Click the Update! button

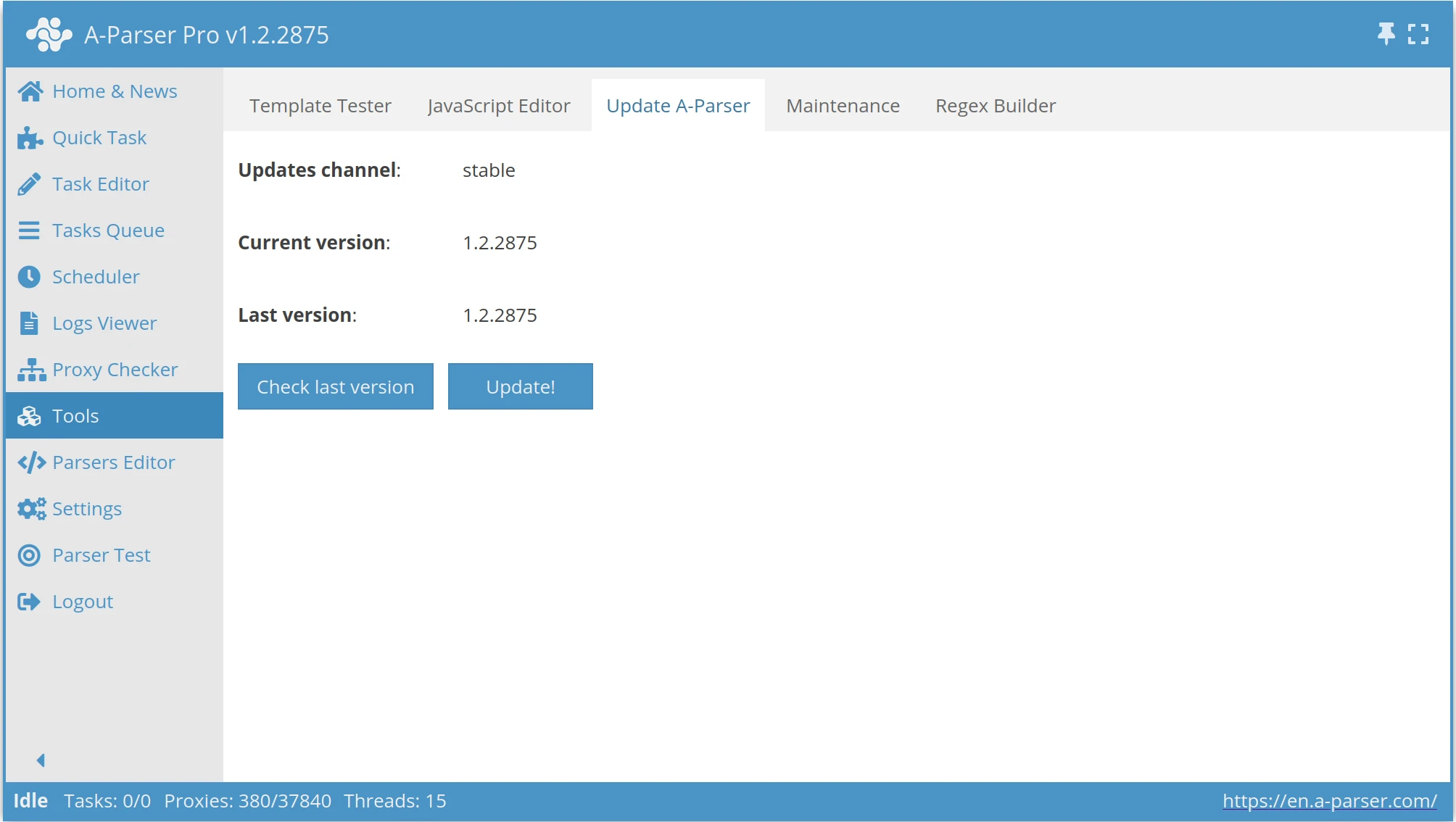point(520,386)
